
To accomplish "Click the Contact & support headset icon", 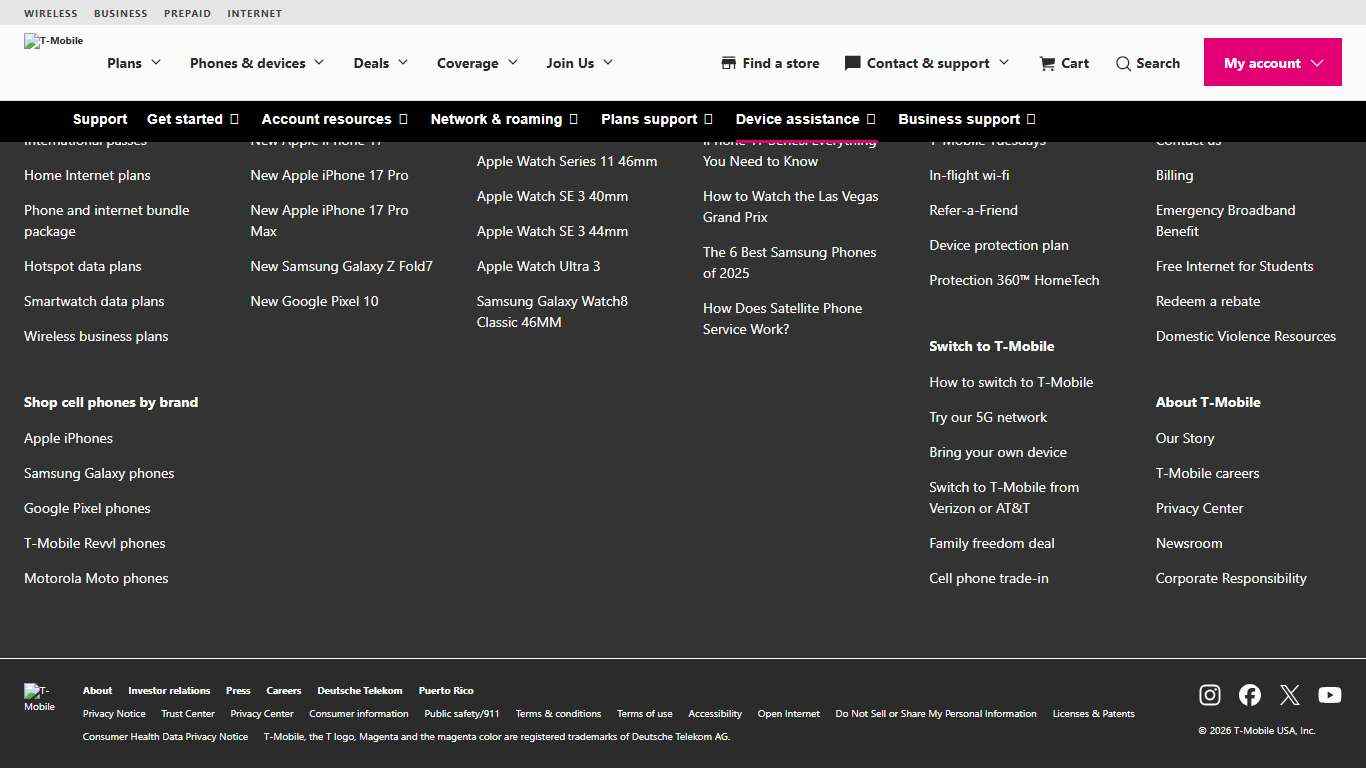I will [853, 63].
